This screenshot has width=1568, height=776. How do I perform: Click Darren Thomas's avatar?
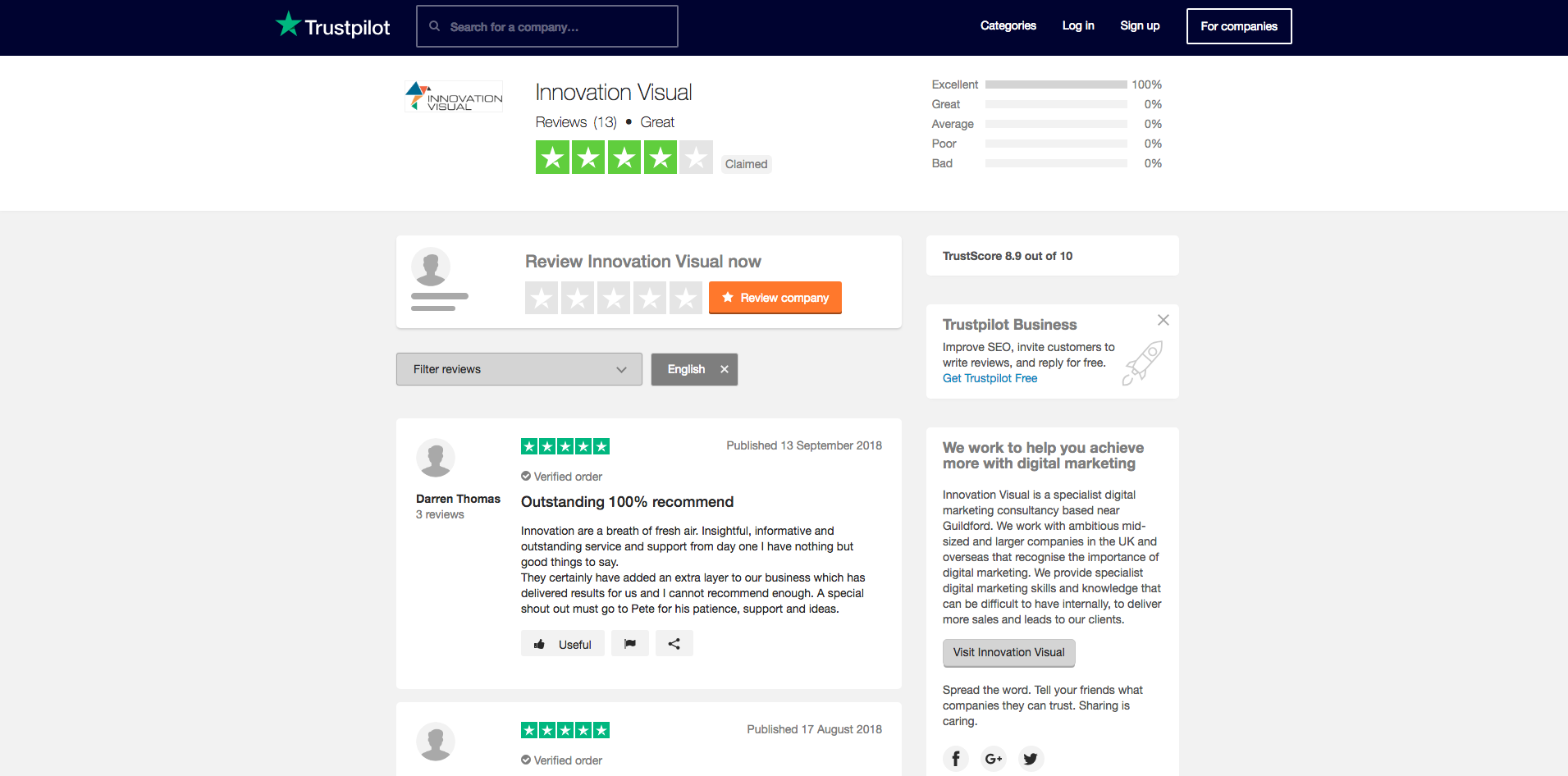coord(436,458)
